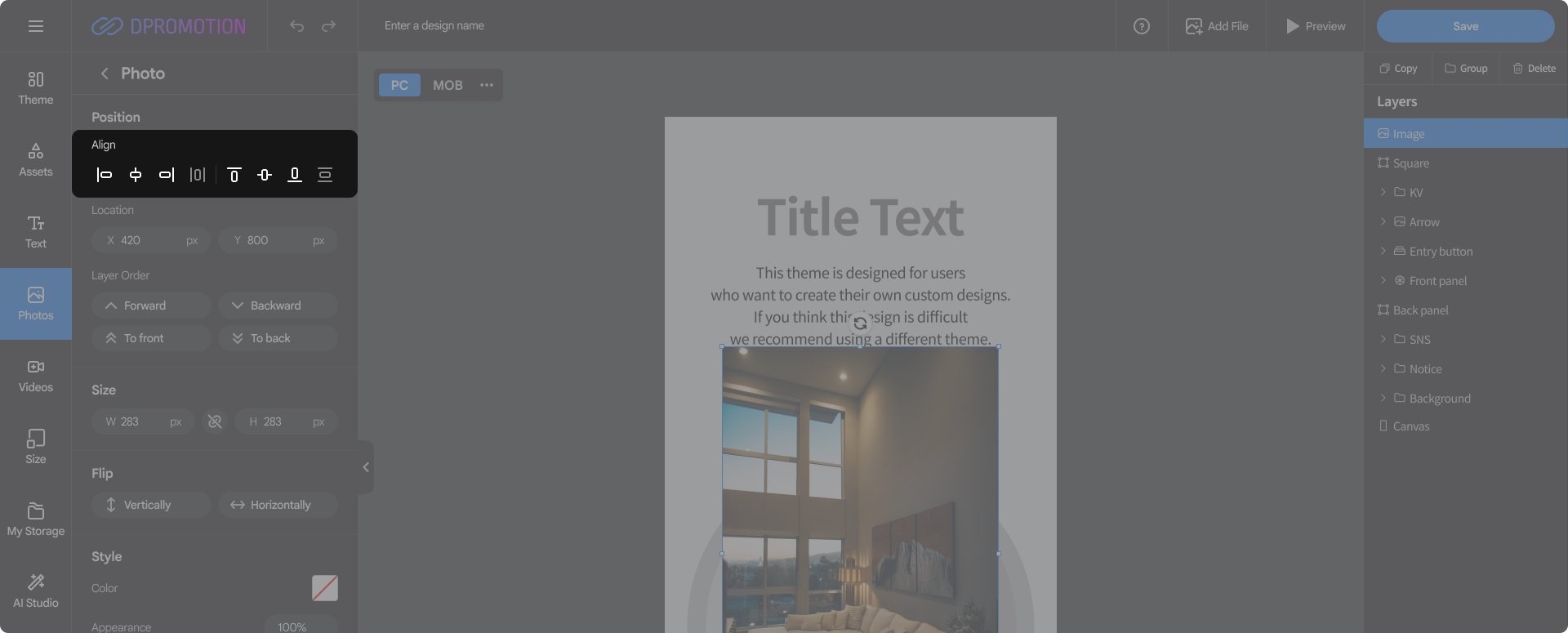The image size is (1568, 633).
Task: Click the X location field
Action: click(x=152, y=240)
